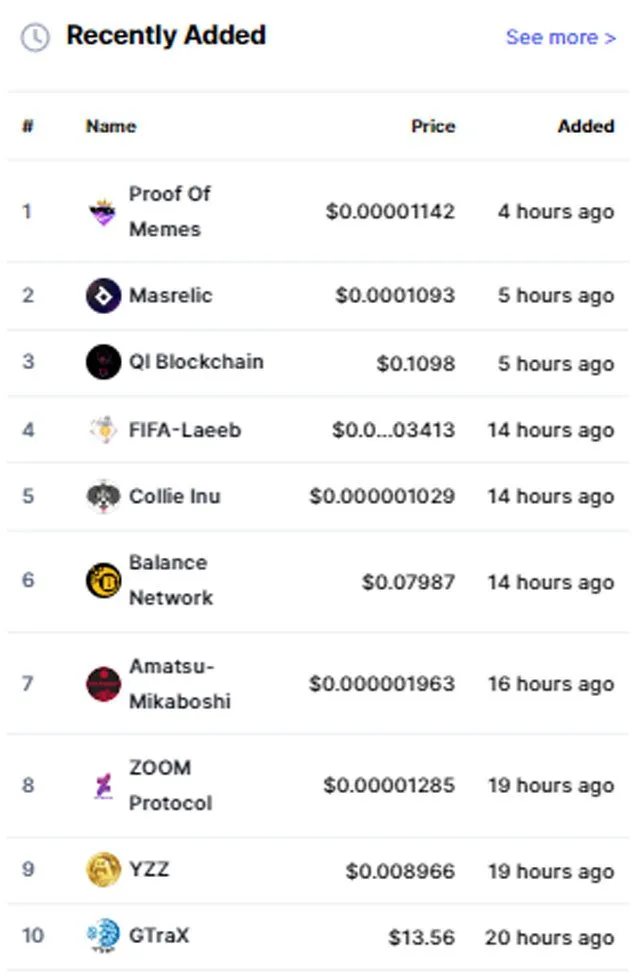Click the Amatsu-Mikaboshi token icon

[103, 684]
